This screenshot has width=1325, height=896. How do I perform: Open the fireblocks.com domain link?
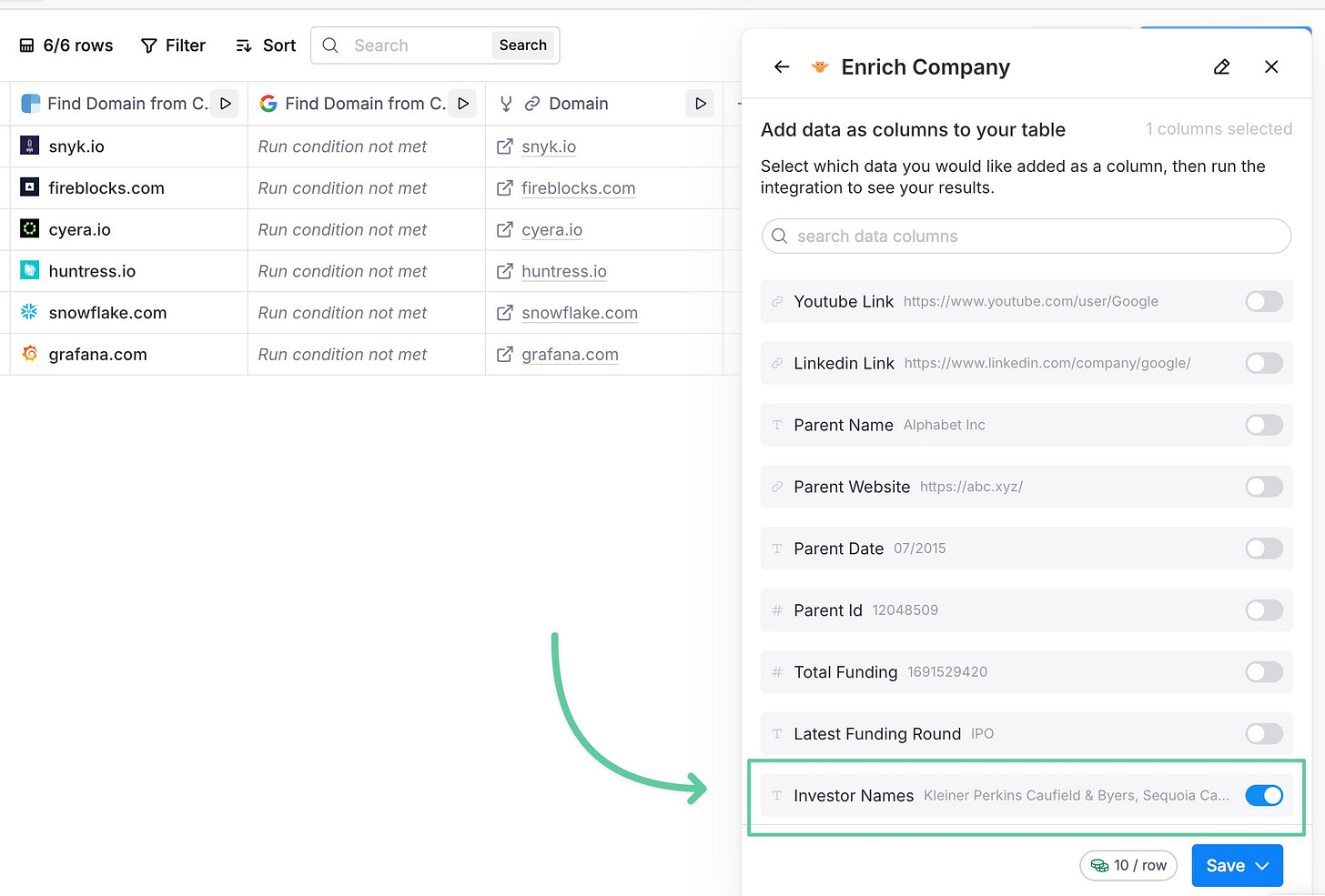tap(579, 188)
